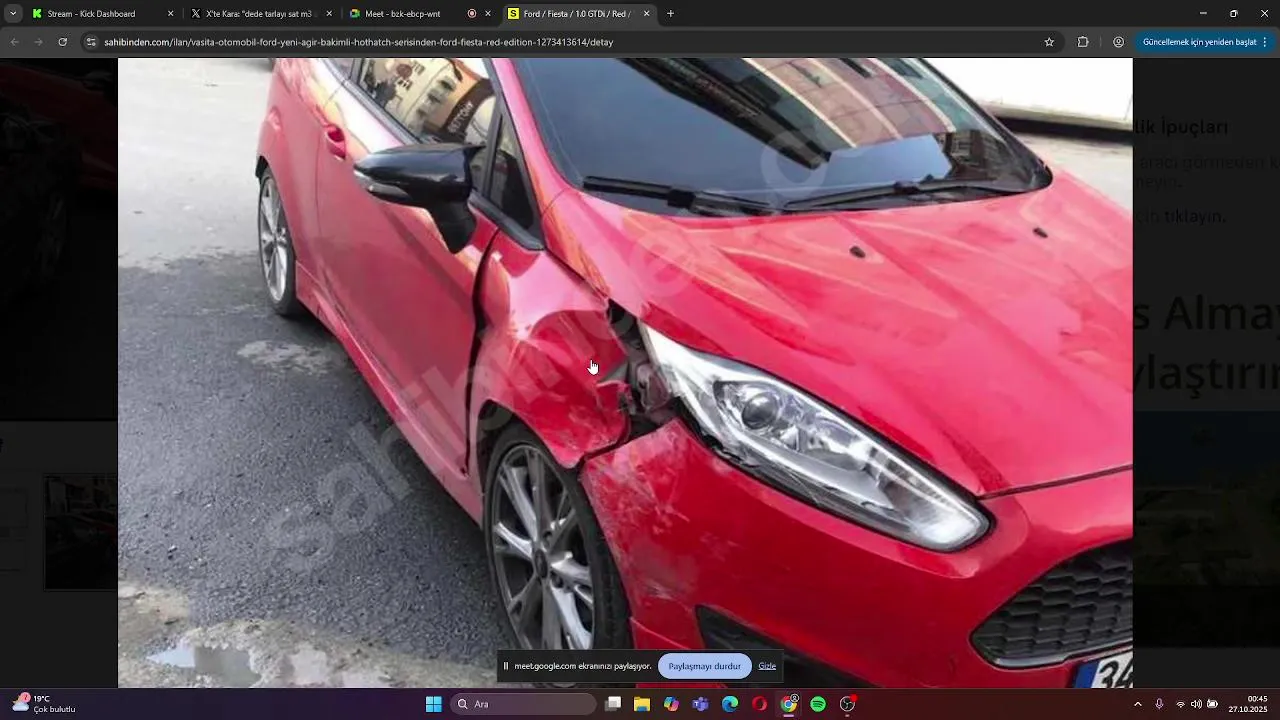
Task: Go back to the previous page
Action: [x=14, y=42]
